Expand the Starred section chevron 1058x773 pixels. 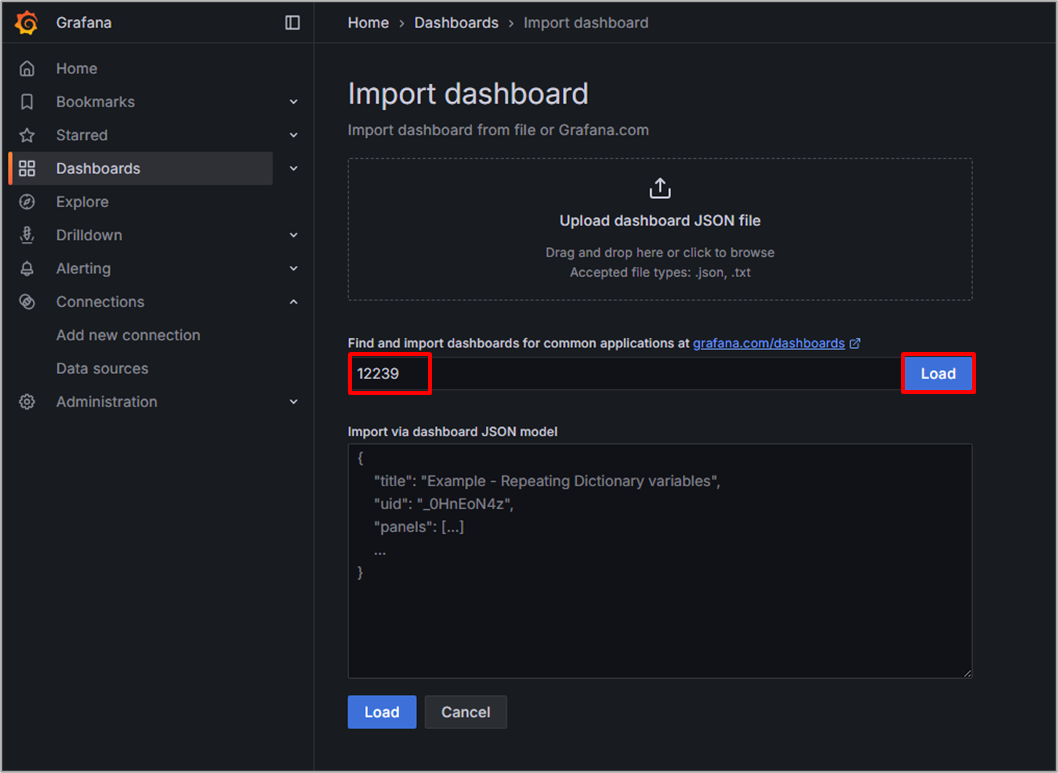click(x=293, y=135)
